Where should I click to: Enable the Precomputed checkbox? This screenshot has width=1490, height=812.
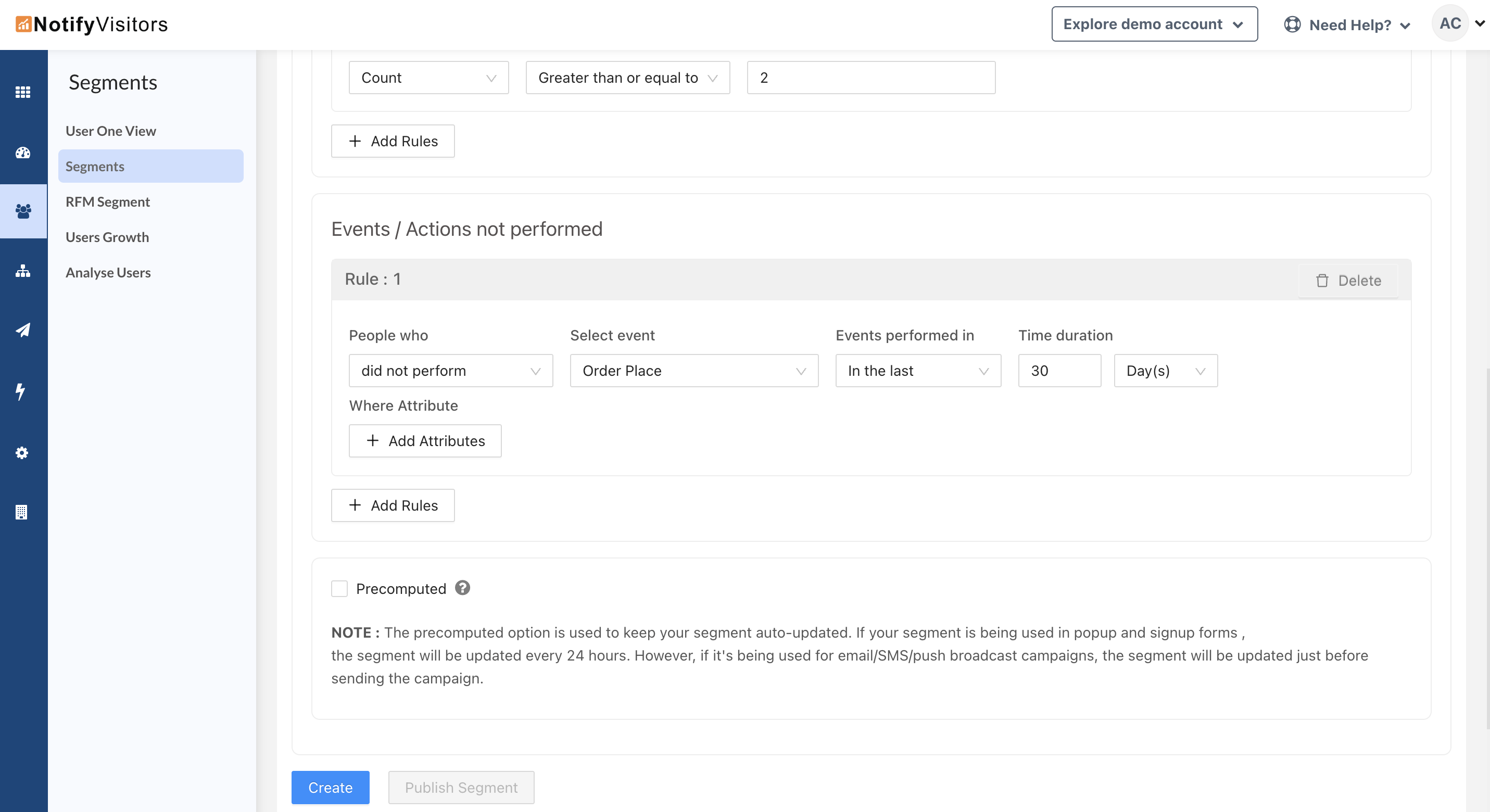[x=339, y=588]
